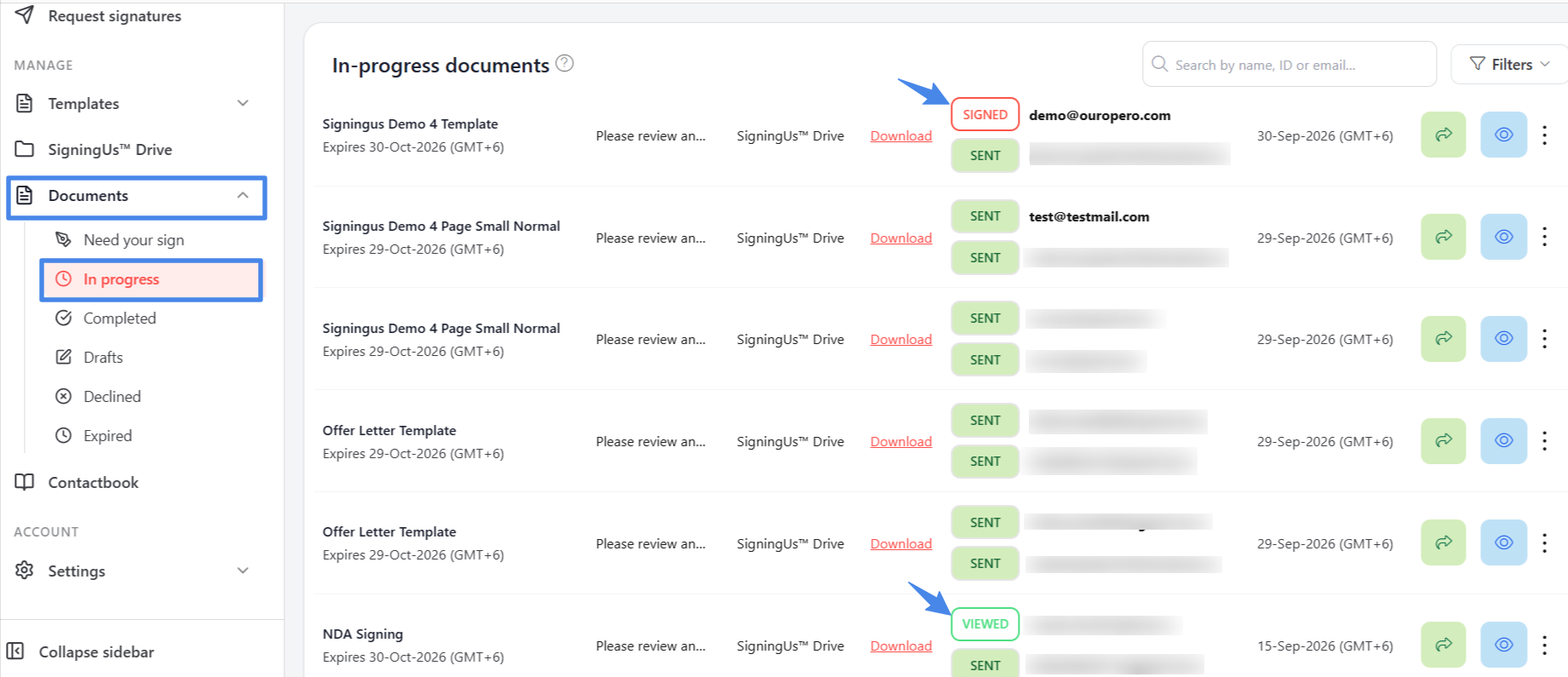
Task: Open SigningUs Drive in sidebar
Action: pos(94,149)
